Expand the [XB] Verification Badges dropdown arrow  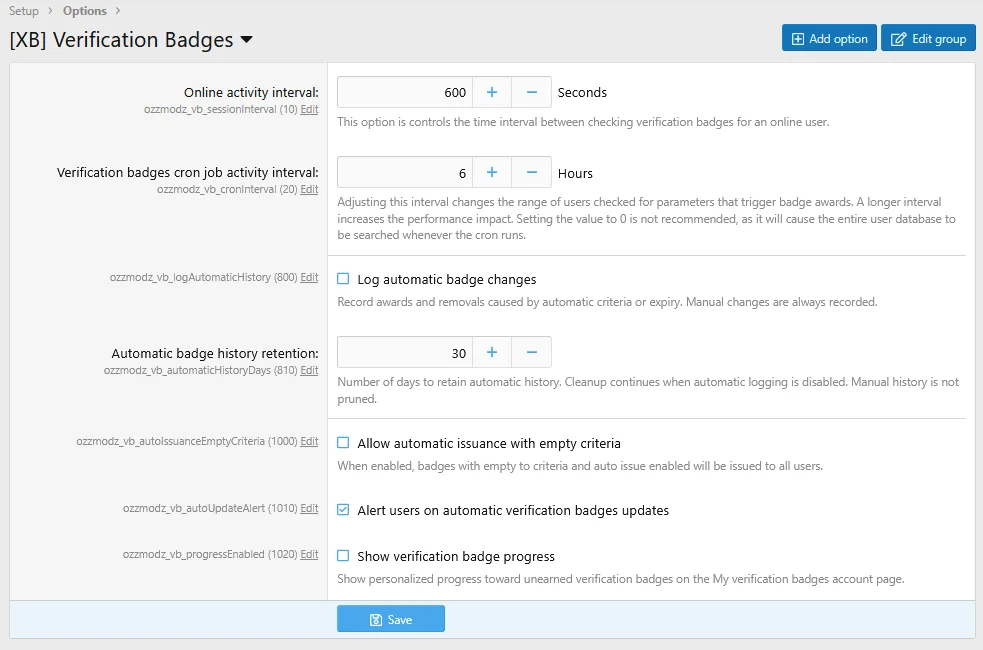[247, 39]
